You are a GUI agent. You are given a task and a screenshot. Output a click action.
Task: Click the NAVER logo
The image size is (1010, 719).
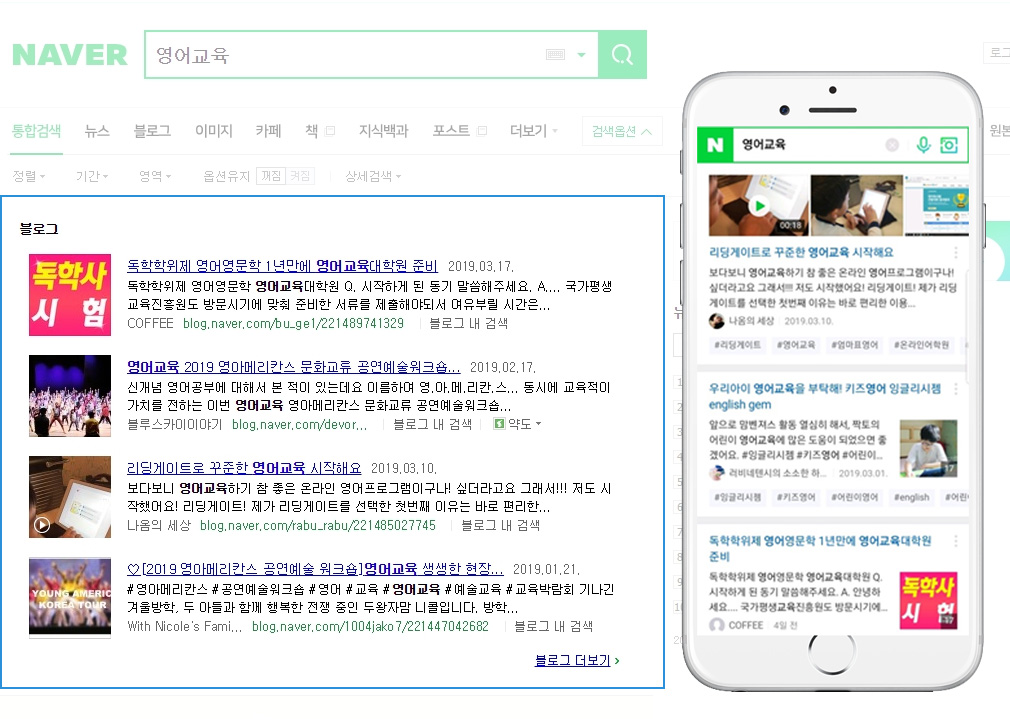[70, 55]
